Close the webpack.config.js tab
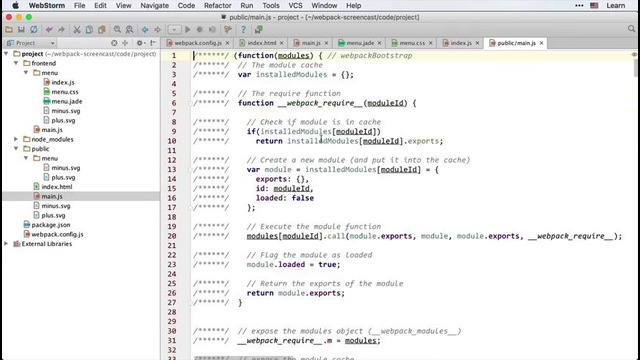This screenshot has height=360, width=640. click(x=227, y=43)
